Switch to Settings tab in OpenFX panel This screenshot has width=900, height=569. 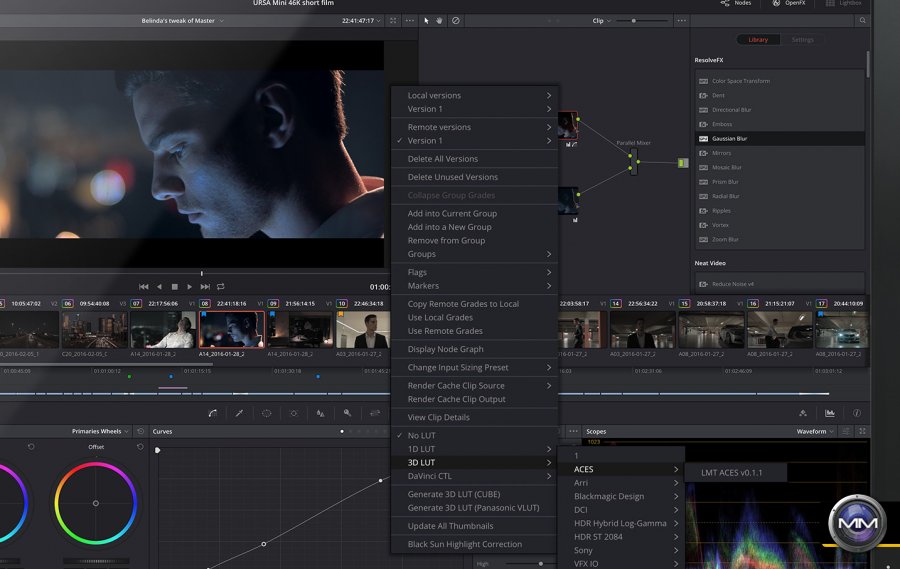[802, 40]
